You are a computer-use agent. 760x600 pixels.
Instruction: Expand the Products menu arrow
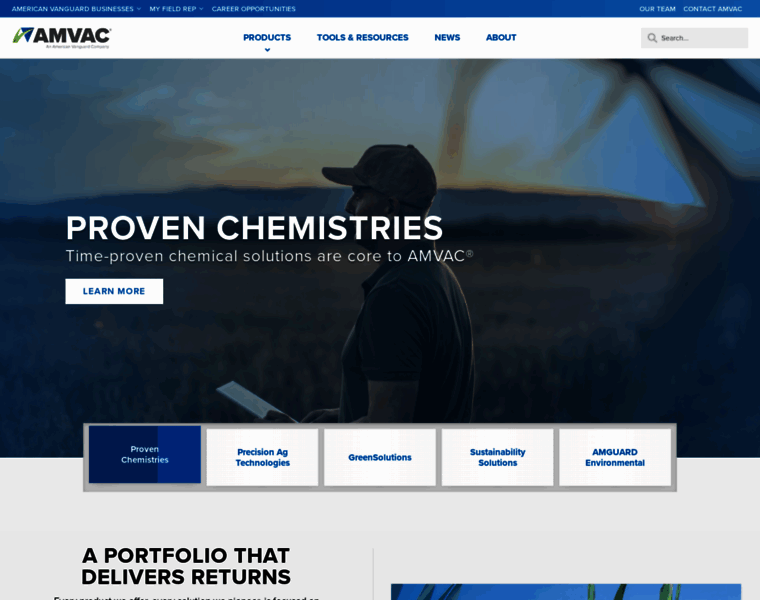pos(267,50)
